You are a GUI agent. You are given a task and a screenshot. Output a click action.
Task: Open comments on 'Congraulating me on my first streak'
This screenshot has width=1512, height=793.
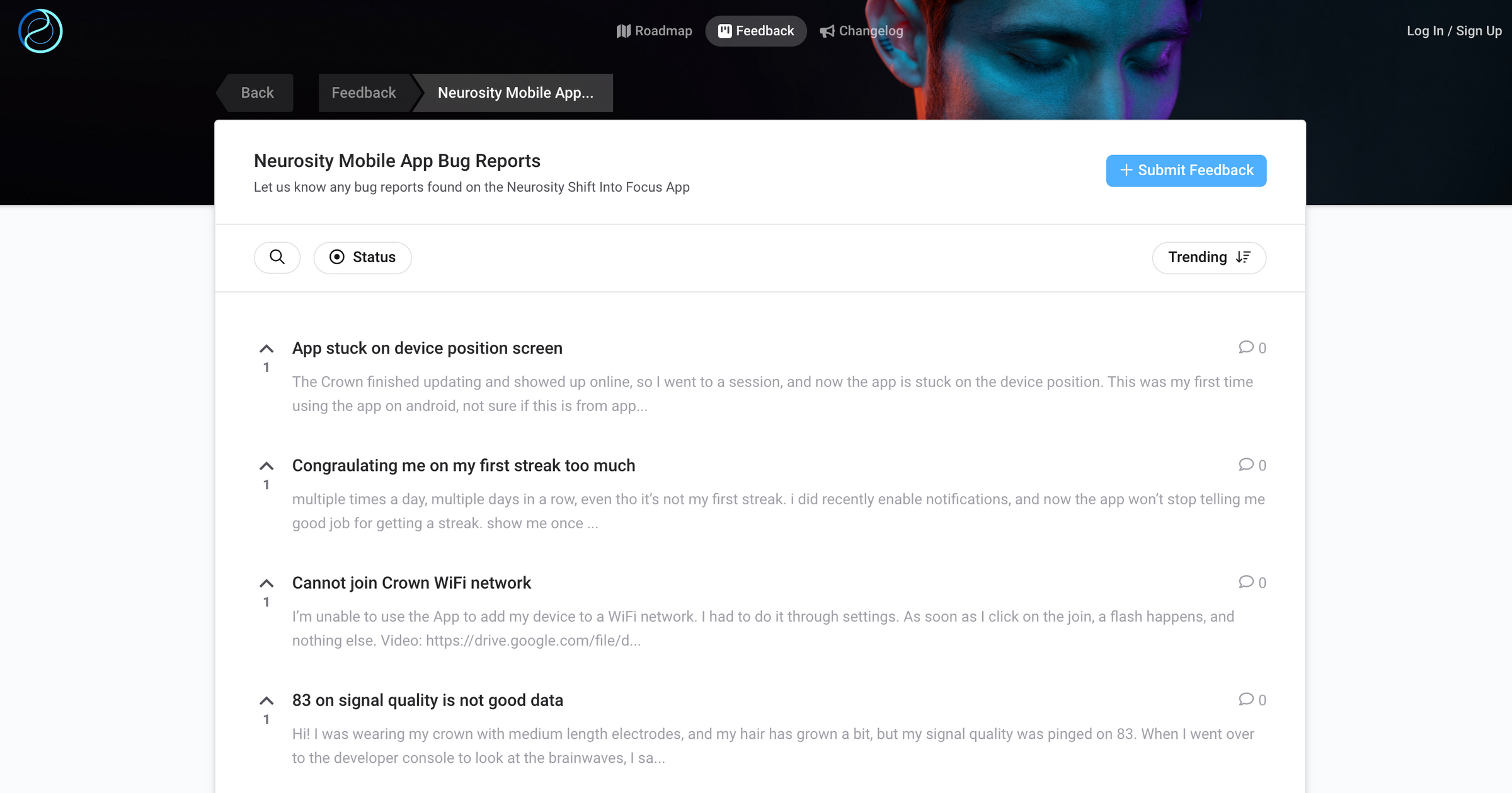(1251, 465)
